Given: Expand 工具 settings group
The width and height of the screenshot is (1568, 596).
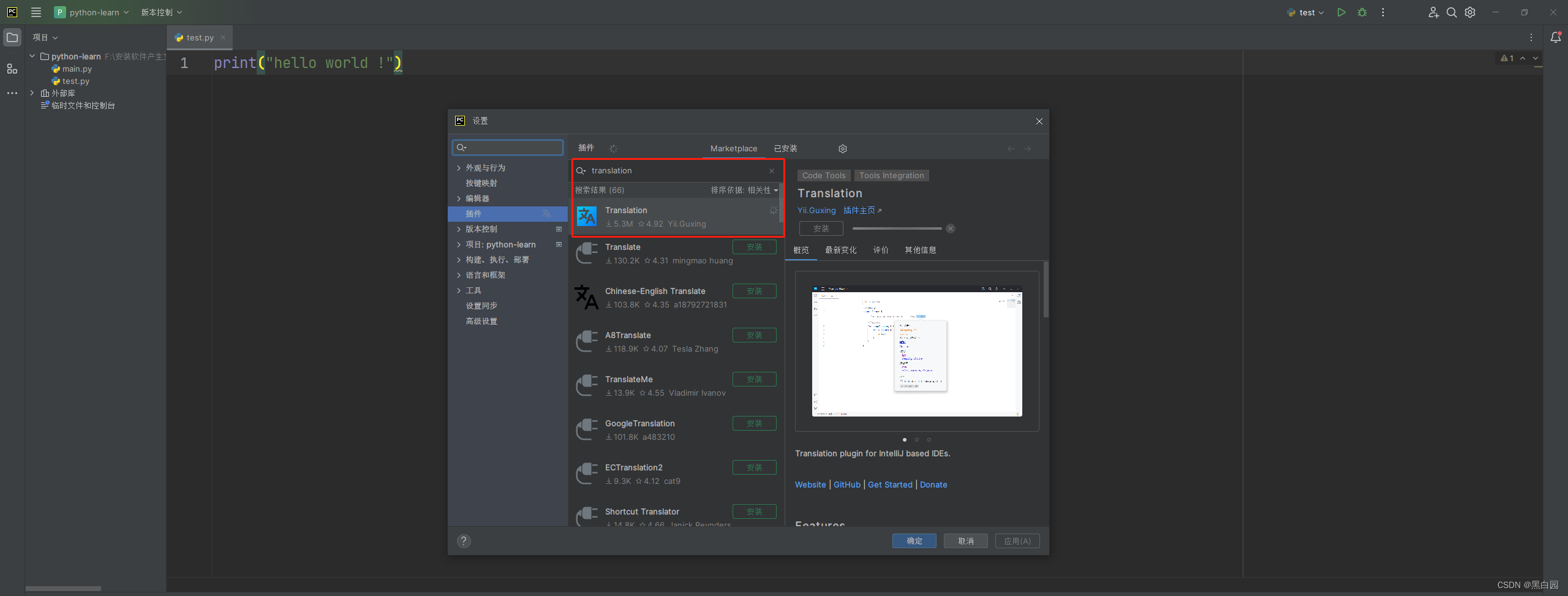Looking at the screenshot, I should pos(459,290).
